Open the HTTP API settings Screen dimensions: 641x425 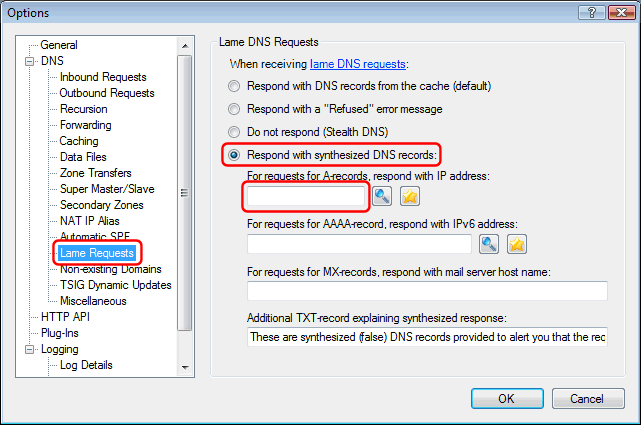pyautogui.click(x=65, y=317)
